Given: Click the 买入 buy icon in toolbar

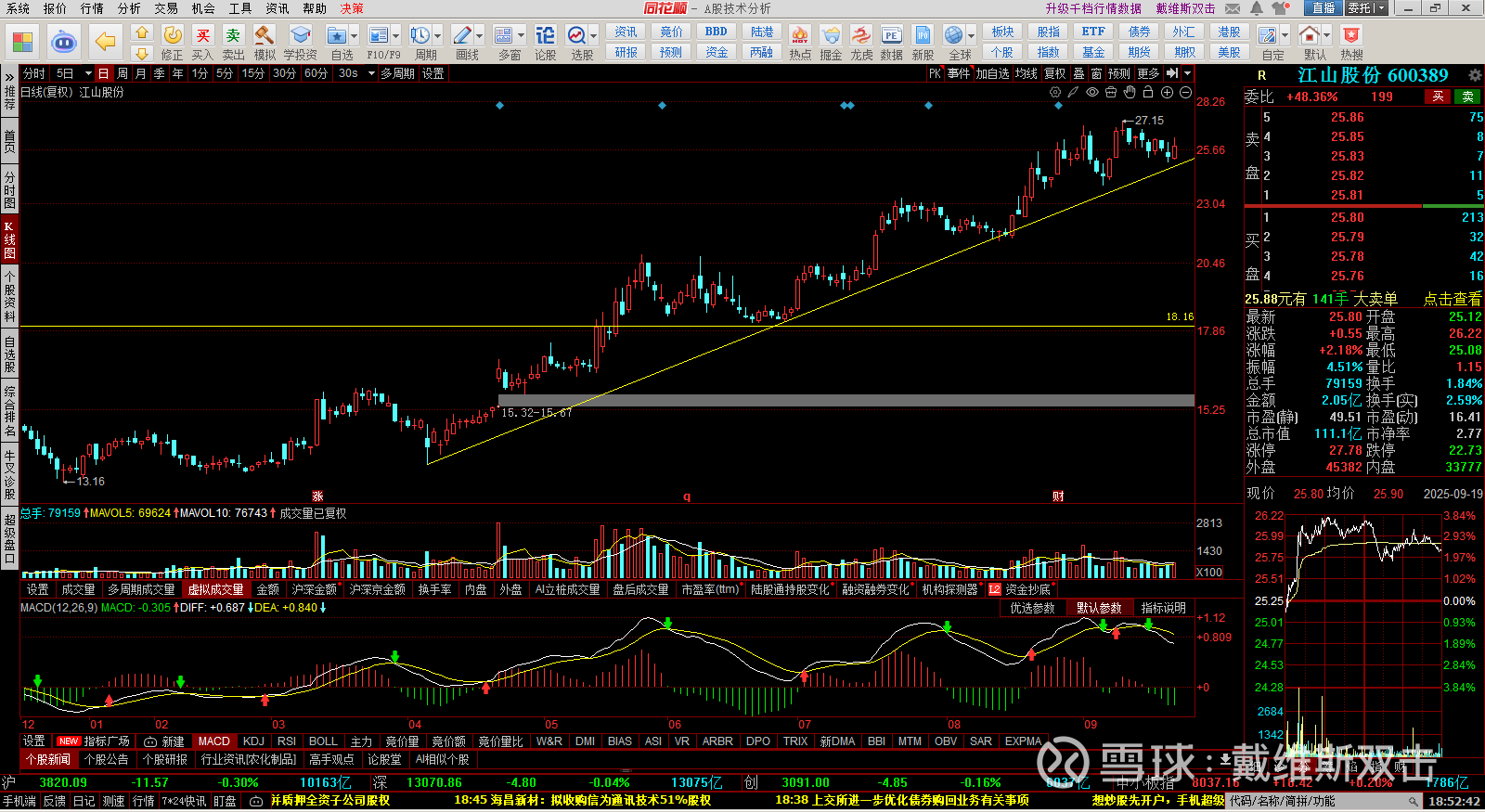Looking at the screenshot, I should tap(202, 40).
